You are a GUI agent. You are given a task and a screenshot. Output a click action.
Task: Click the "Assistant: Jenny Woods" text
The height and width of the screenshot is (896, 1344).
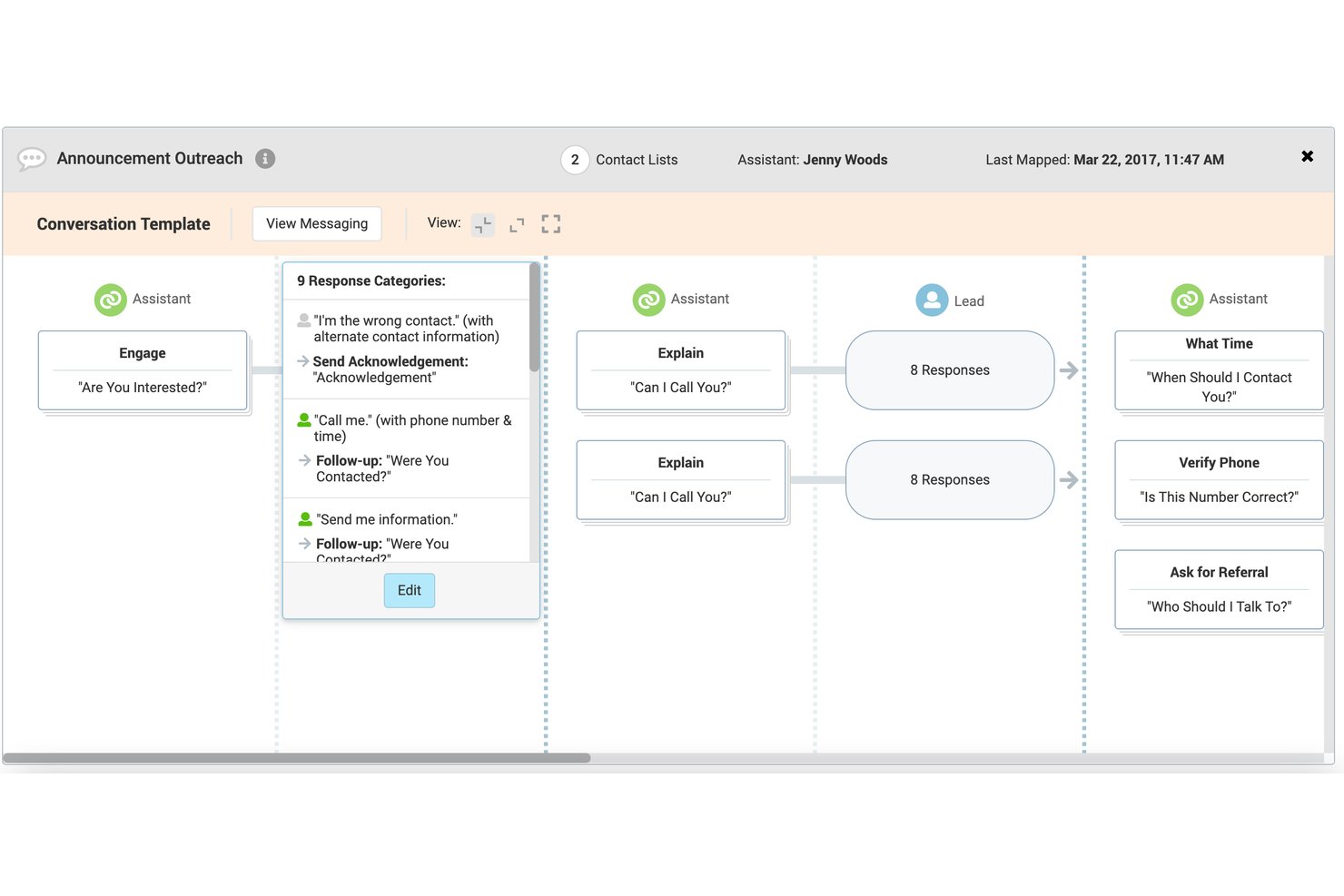coord(813,160)
